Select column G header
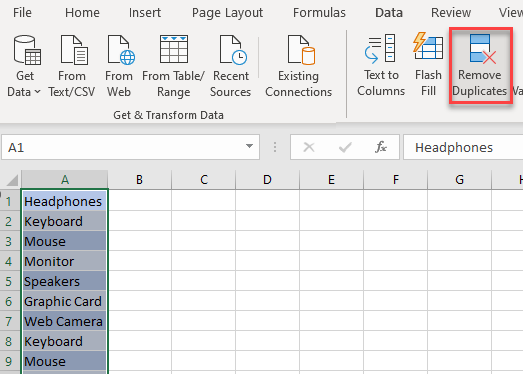Image resolution: width=523 pixels, height=374 pixels. tap(460, 180)
